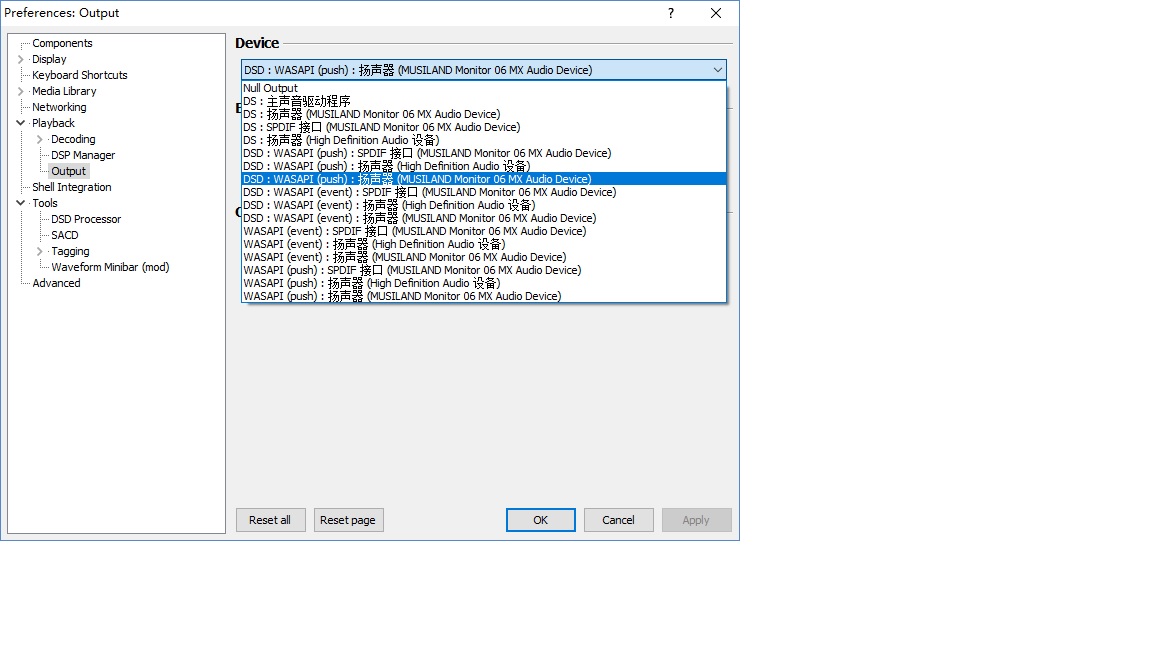Image resolution: width=1152 pixels, height=648 pixels.
Task: Collapse the Playback tree node
Action: 21,123
